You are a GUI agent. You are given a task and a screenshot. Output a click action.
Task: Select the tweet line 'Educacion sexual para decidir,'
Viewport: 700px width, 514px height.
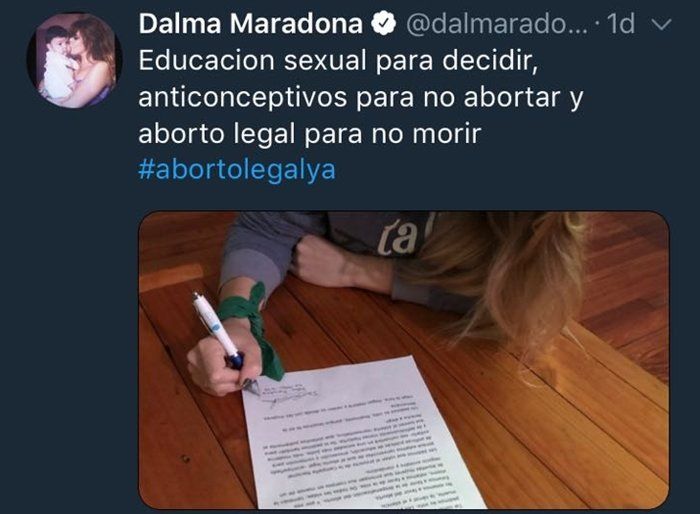tap(338, 61)
